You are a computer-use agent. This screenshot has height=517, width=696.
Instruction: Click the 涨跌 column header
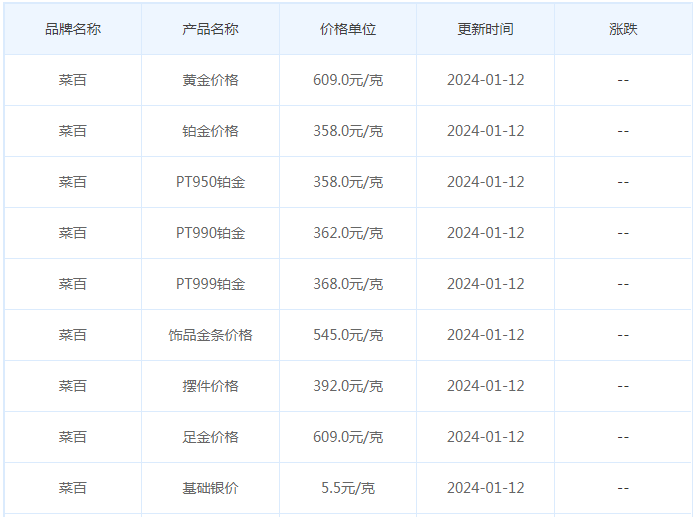(x=623, y=29)
